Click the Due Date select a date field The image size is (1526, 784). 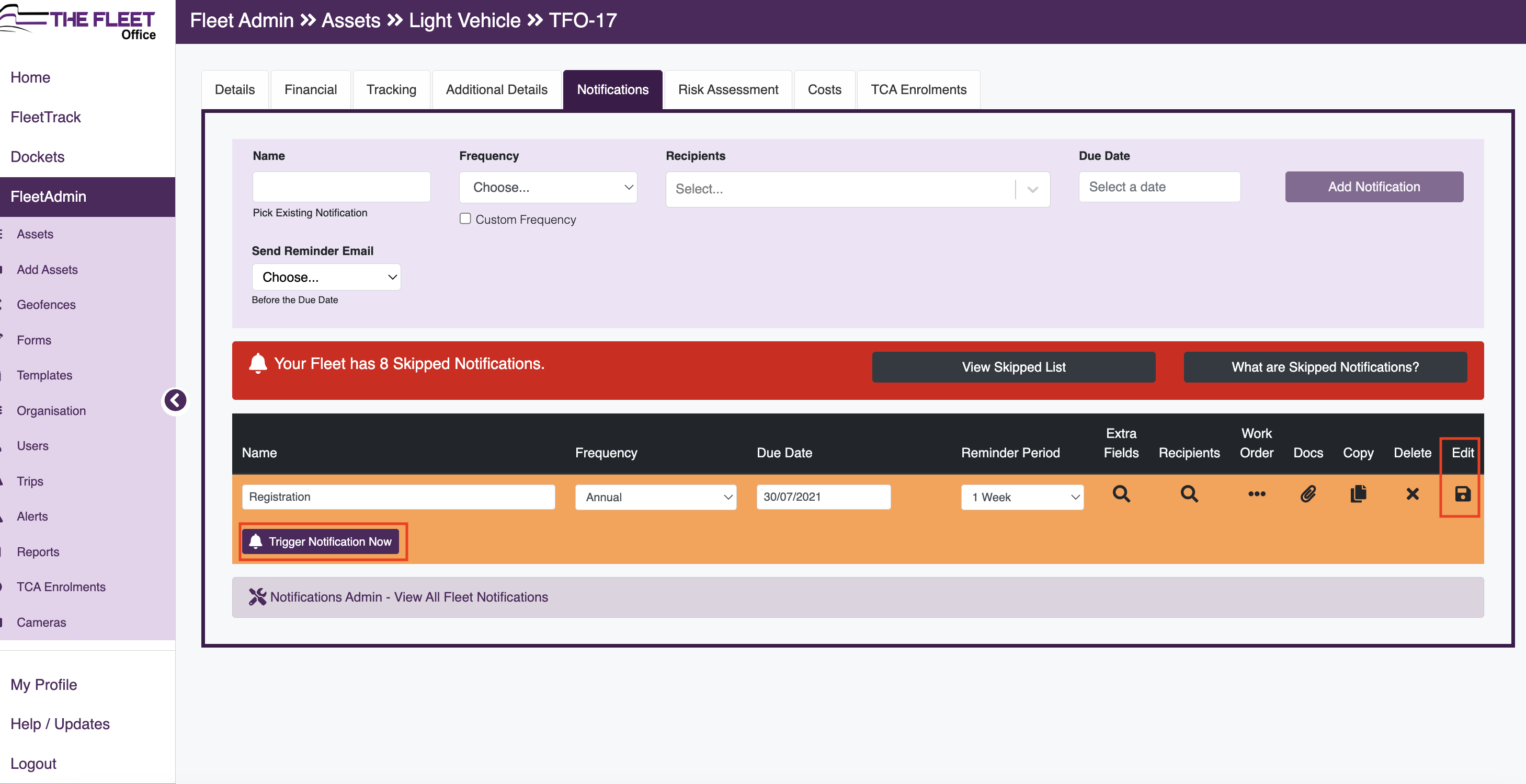click(1159, 187)
